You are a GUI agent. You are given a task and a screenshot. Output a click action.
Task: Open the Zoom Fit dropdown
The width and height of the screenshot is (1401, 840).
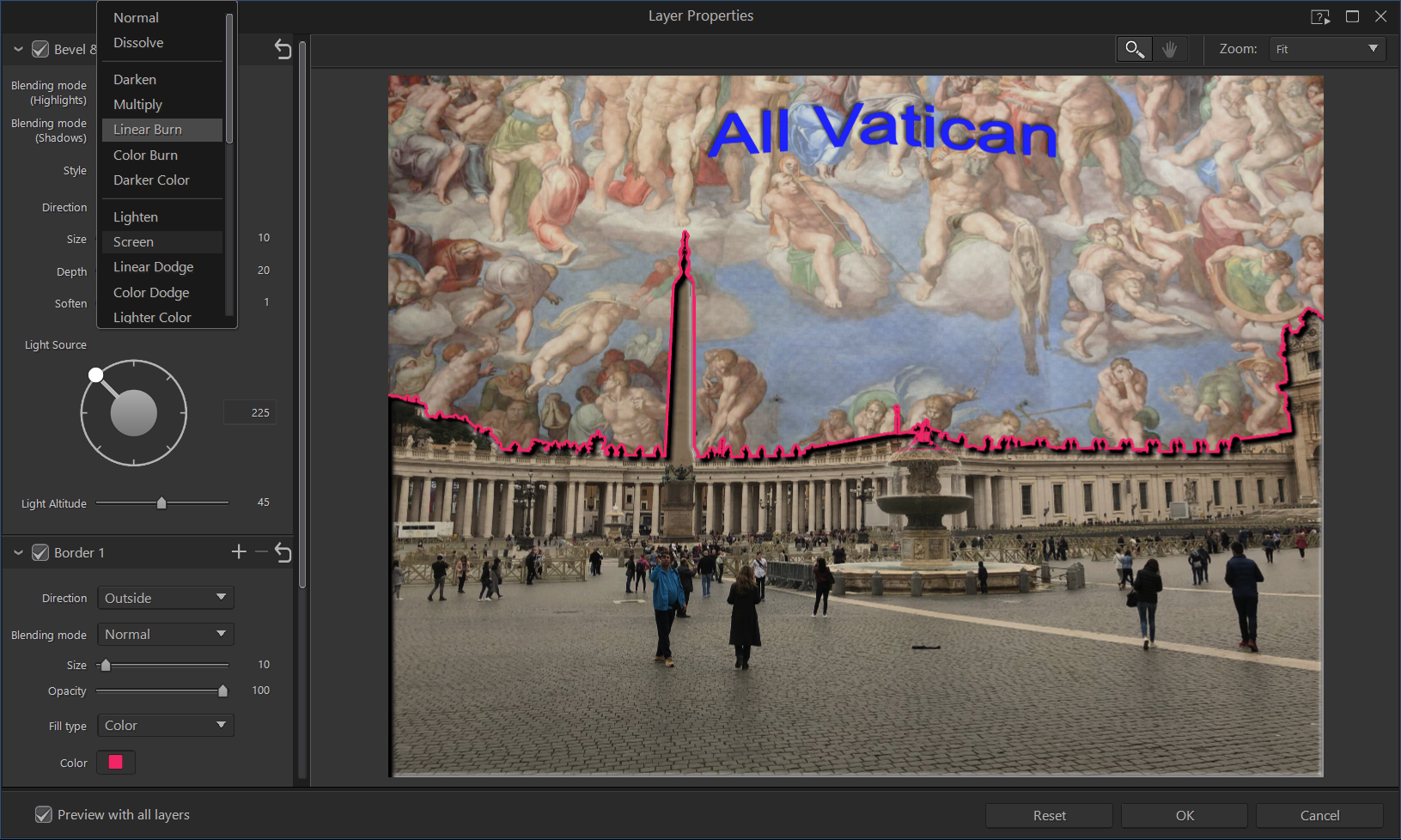[x=1327, y=49]
